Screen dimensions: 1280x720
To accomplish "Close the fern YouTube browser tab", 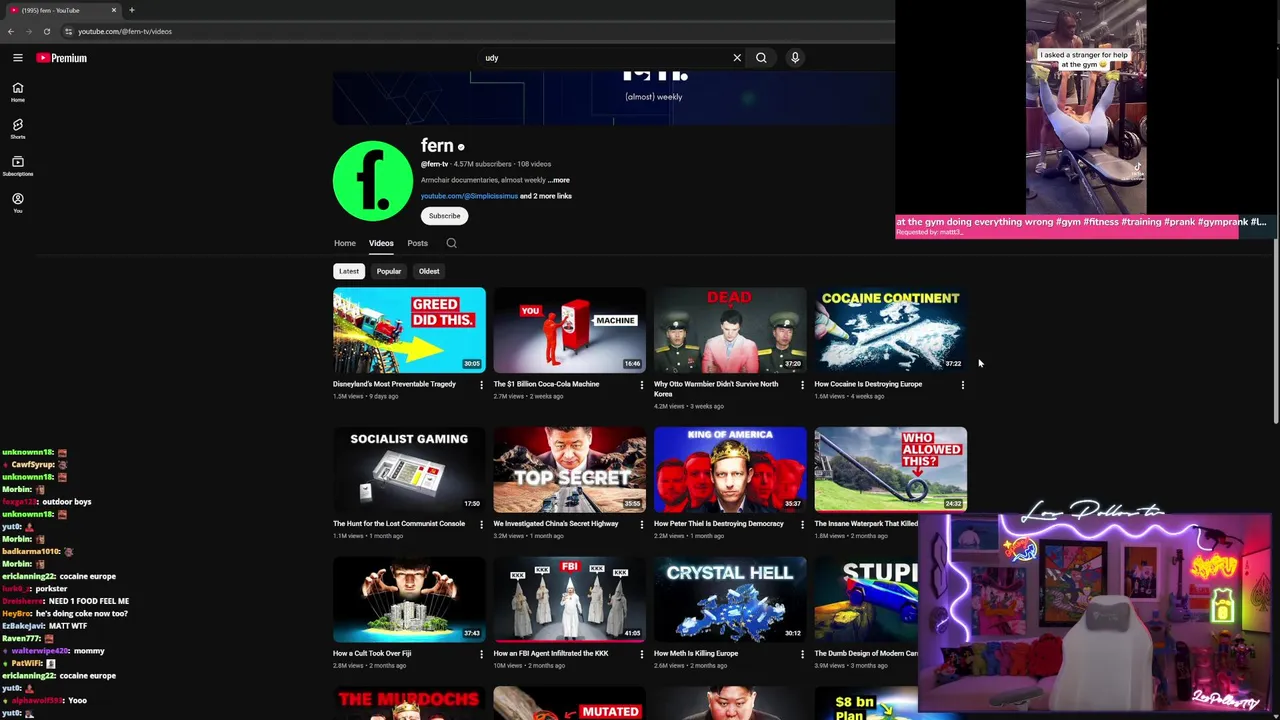I will (x=113, y=10).
